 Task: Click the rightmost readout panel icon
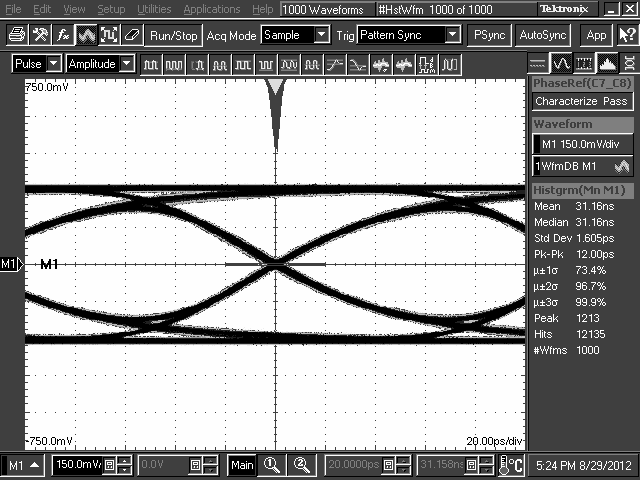(x=629, y=64)
